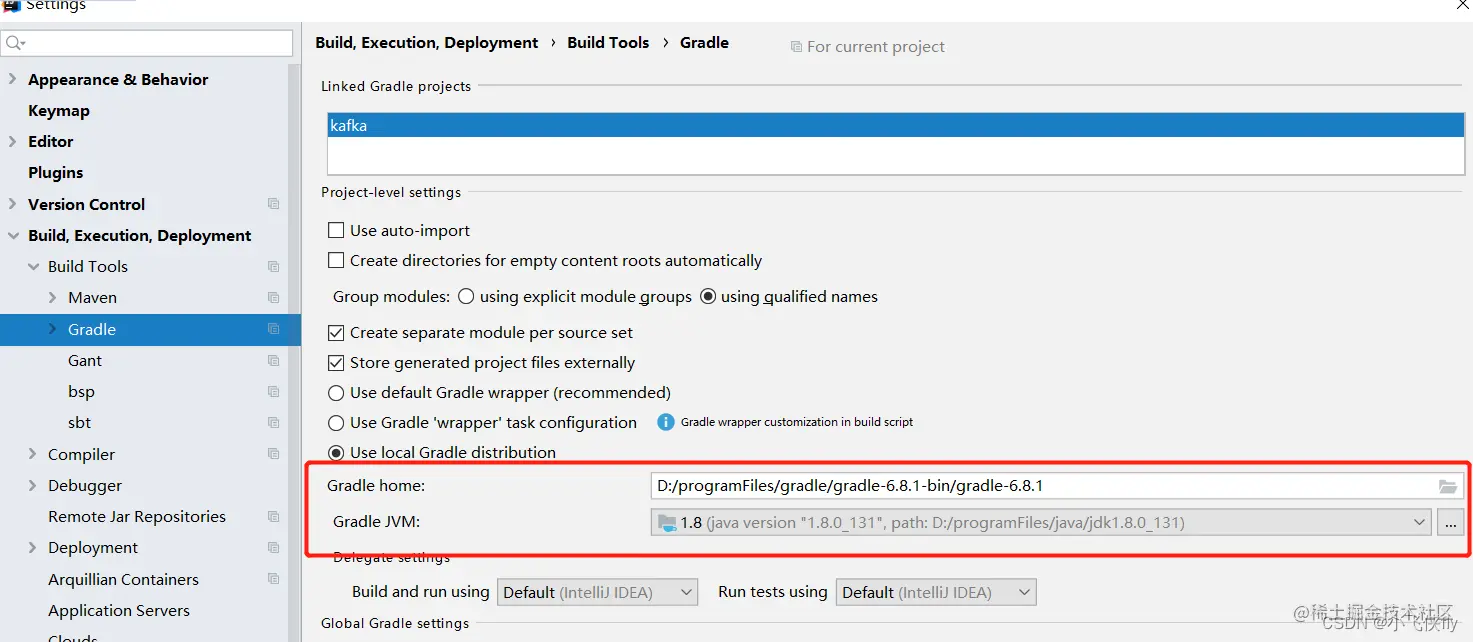Click Build, Execution, Deployment breadcrumb

click(x=427, y=42)
